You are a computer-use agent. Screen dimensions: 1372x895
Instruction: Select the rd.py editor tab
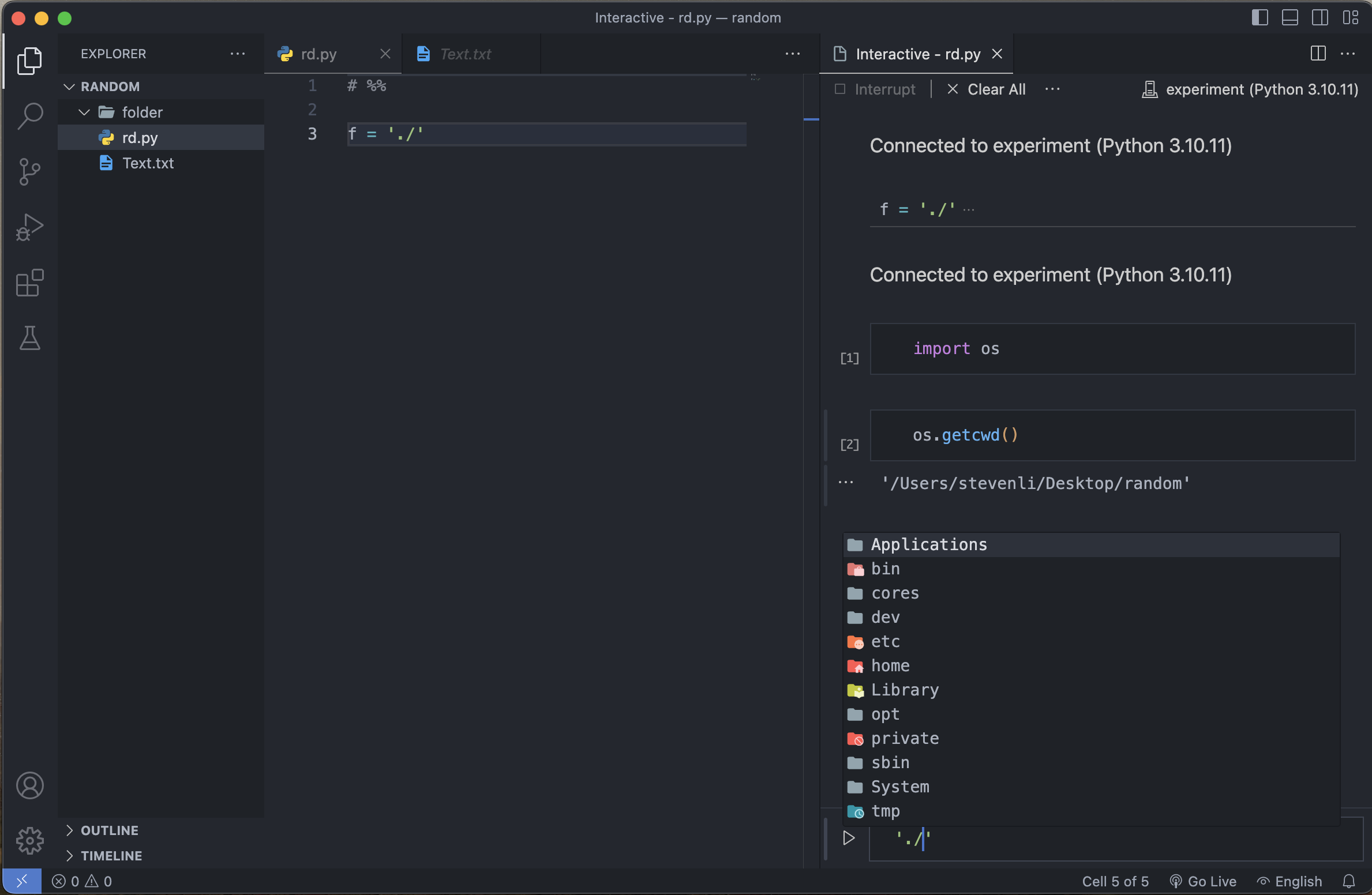(318, 54)
